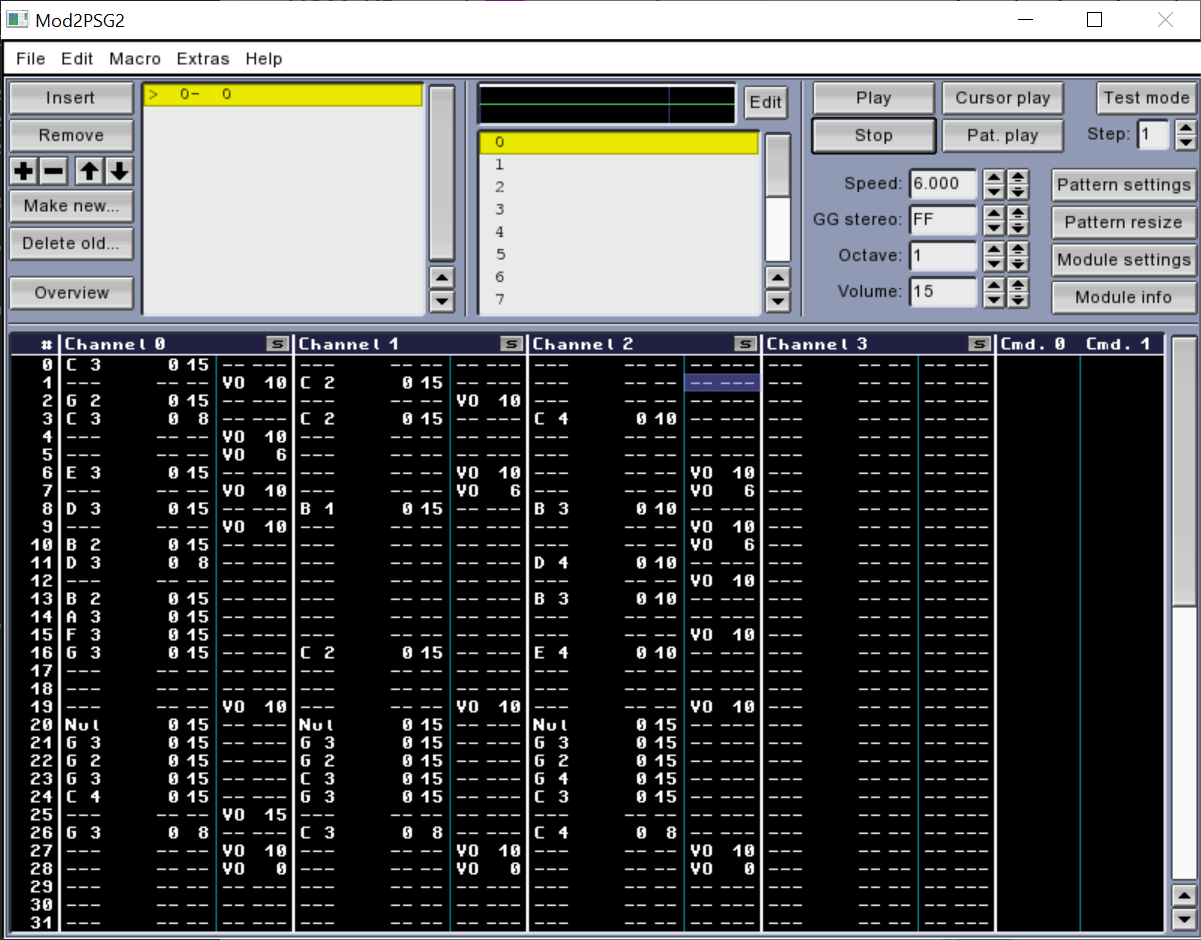The image size is (1201, 940).
Task: Click the plus button below Remove
Action: [24, 171]
